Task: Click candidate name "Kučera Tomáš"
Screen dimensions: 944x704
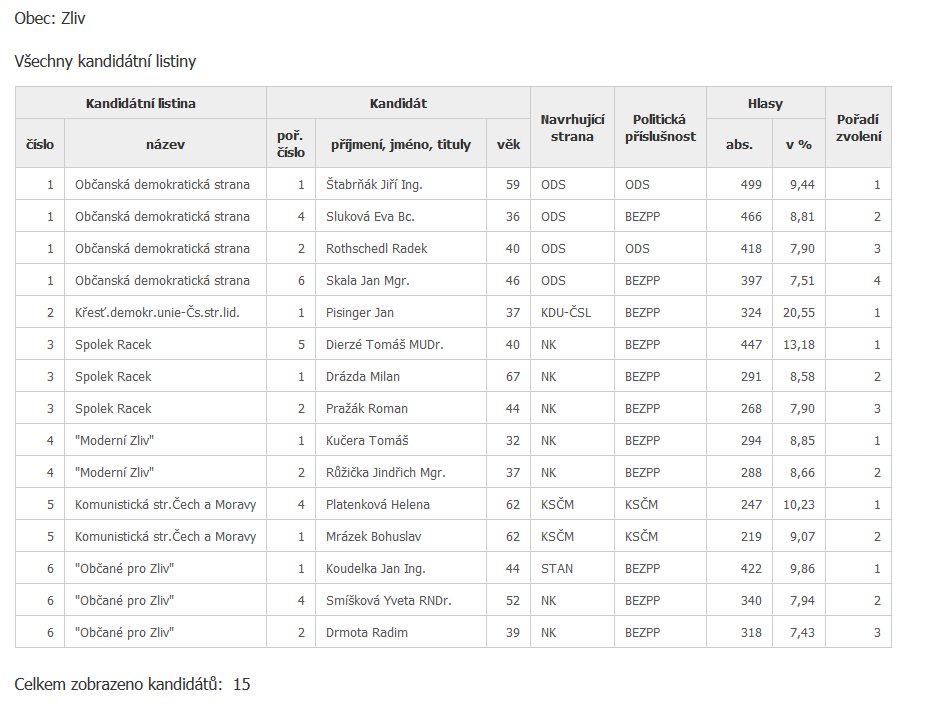Action: 367,440
